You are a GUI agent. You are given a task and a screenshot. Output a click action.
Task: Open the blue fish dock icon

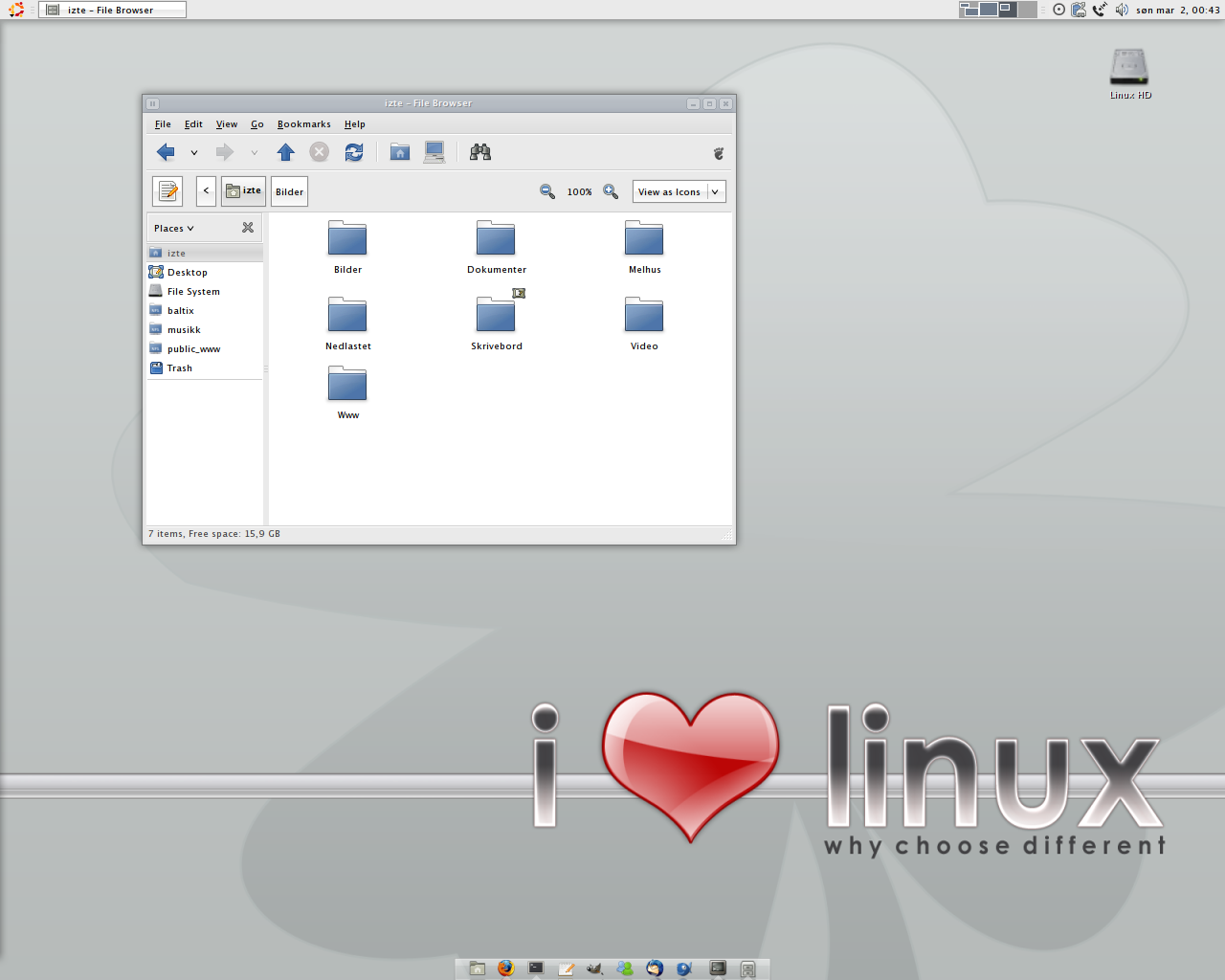(x=684, y=969)
